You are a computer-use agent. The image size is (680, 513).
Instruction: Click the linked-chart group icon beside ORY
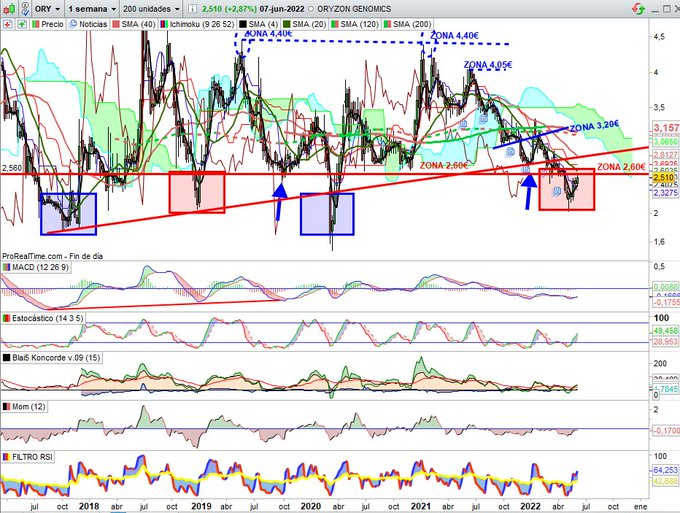point(25,8)
